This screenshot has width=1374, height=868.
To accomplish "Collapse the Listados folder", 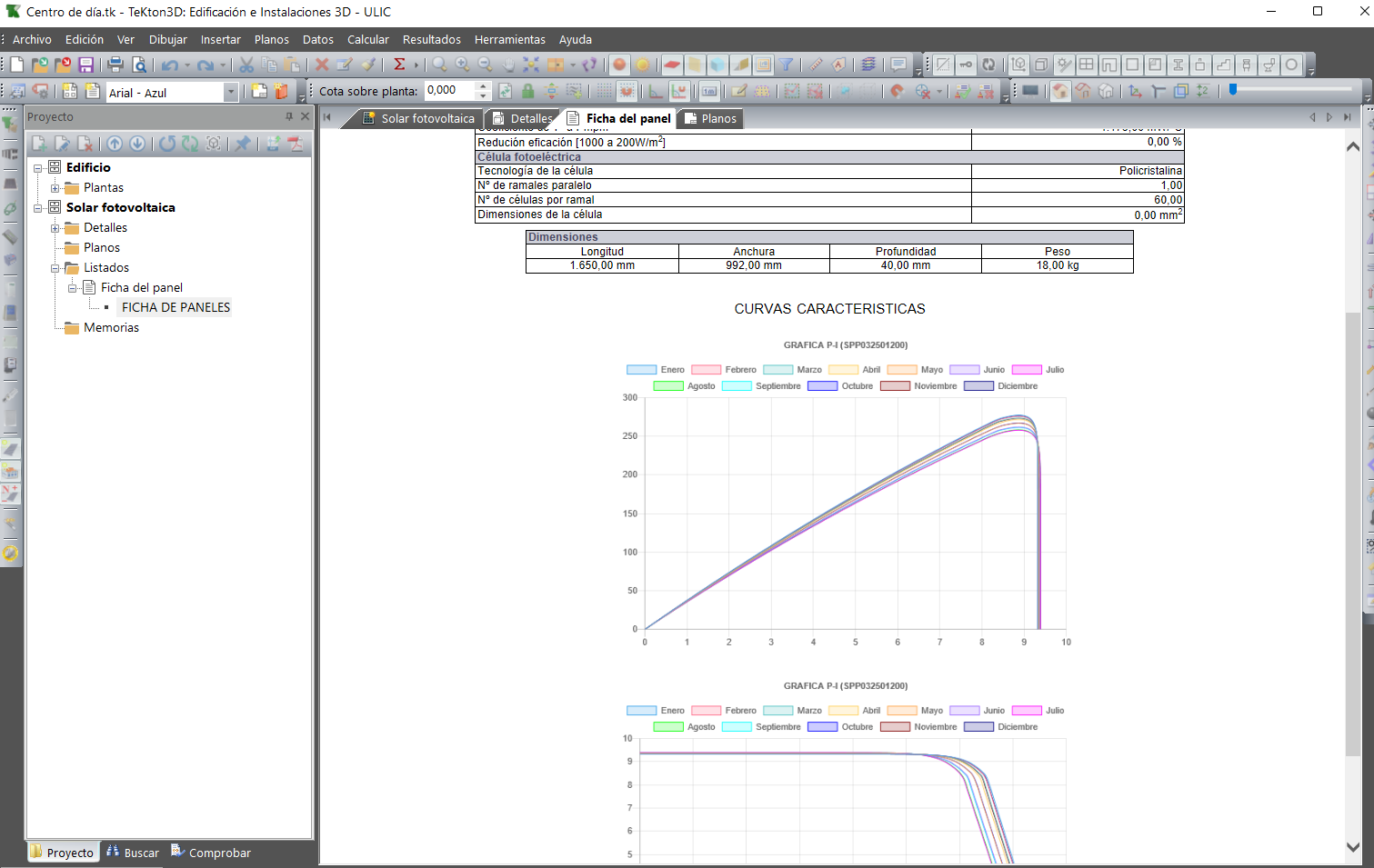I will tap(55, 268).
